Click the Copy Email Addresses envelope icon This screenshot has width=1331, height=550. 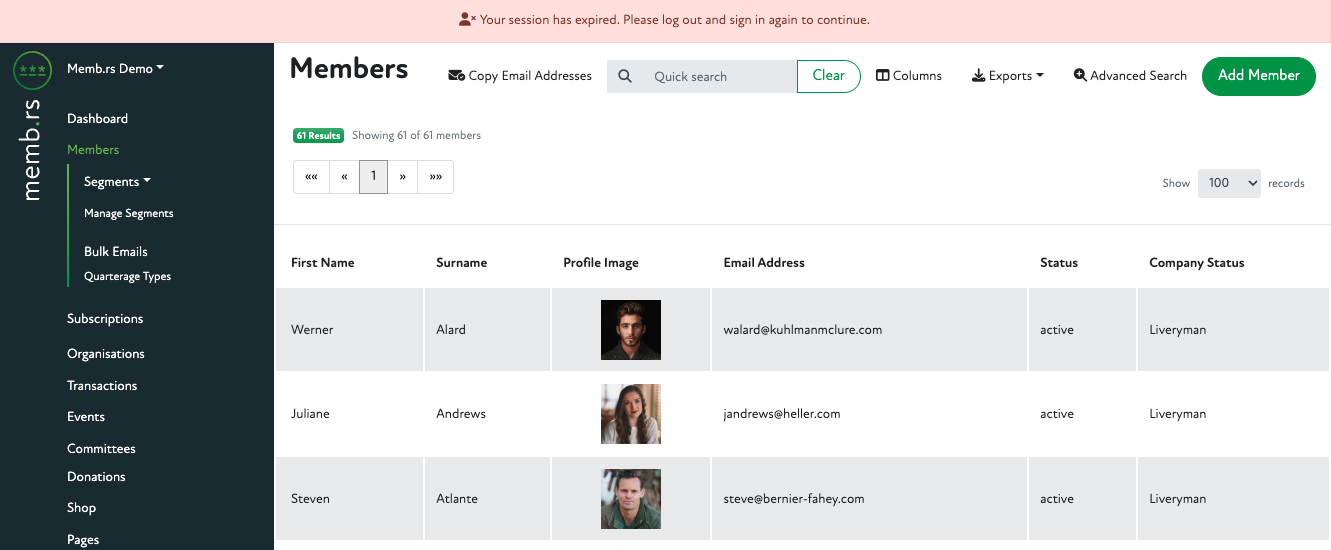coord(456,76)
